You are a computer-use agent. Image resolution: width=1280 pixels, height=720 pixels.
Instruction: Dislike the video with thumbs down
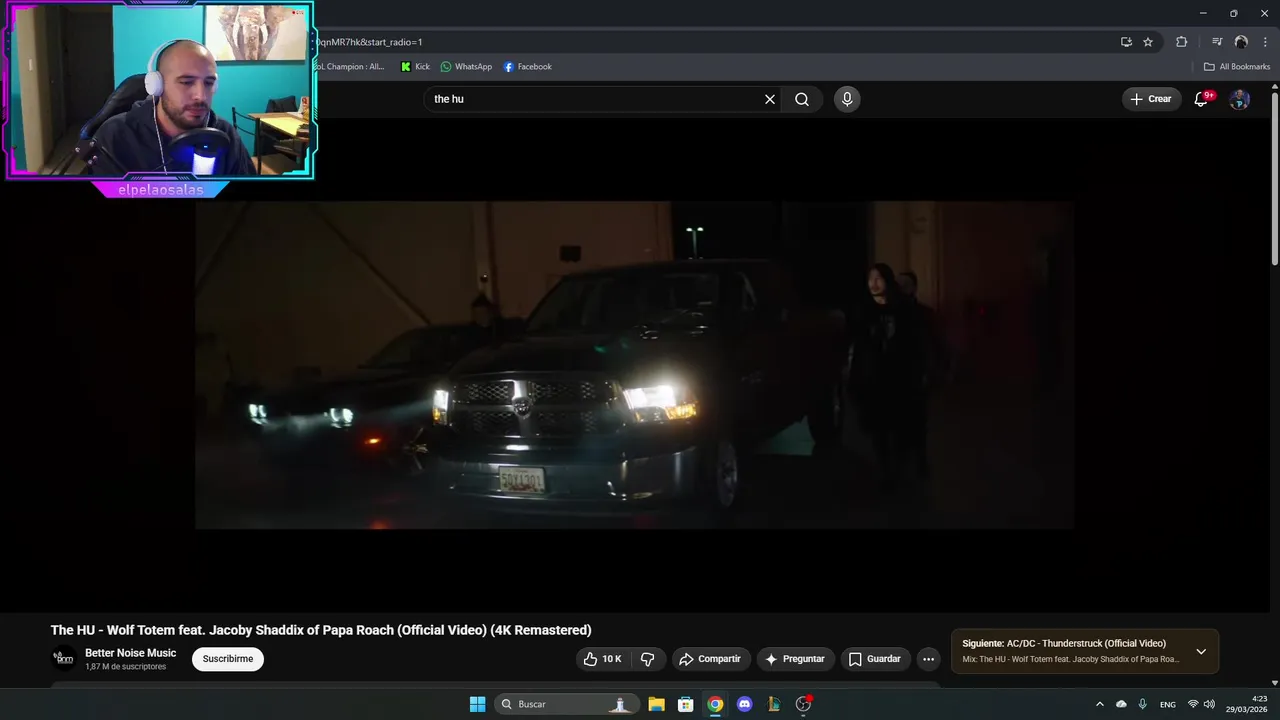pyautogui.click(x=647, y=659)
